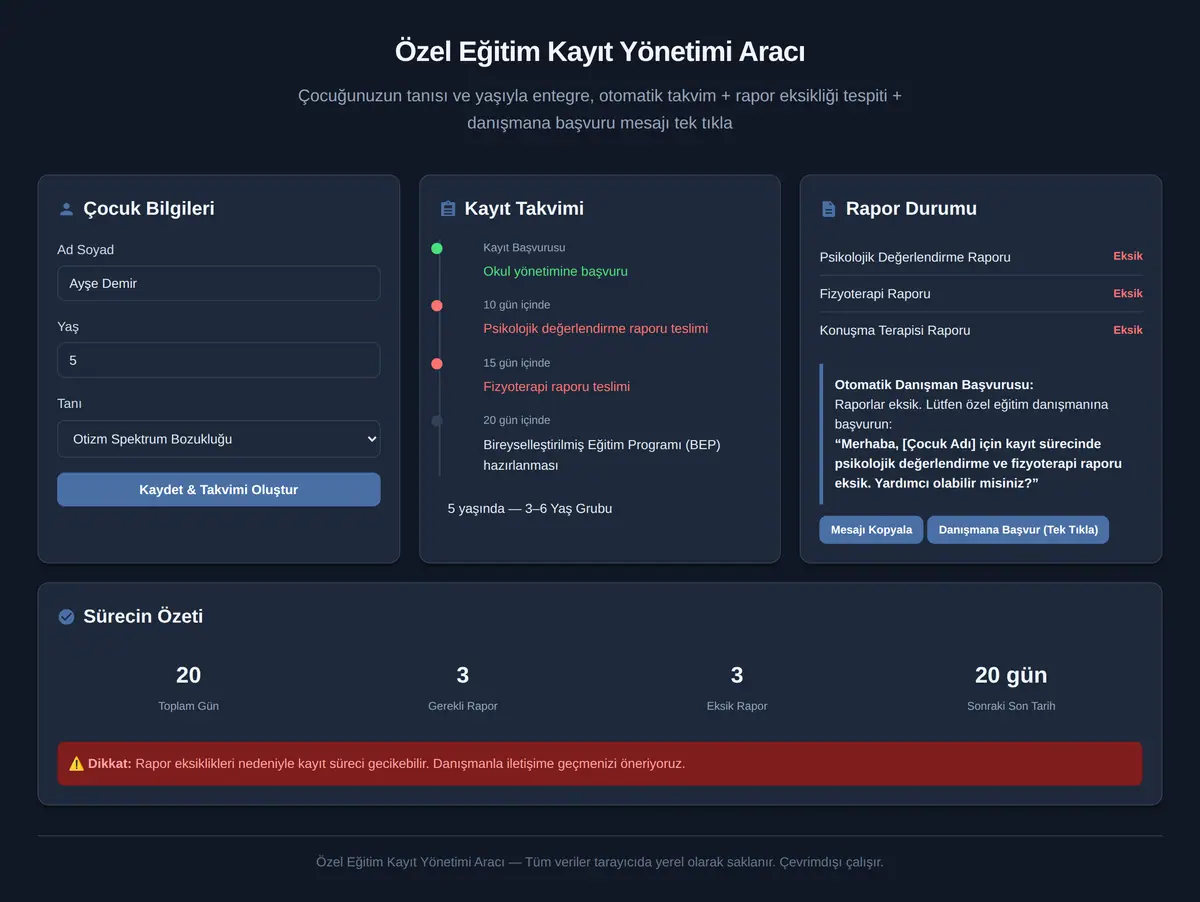Click Danışmana Başvur (Tek Tıkla) button
Image resolution: width=1200 pixels, height=902 pixels.
coord(1018,530)
